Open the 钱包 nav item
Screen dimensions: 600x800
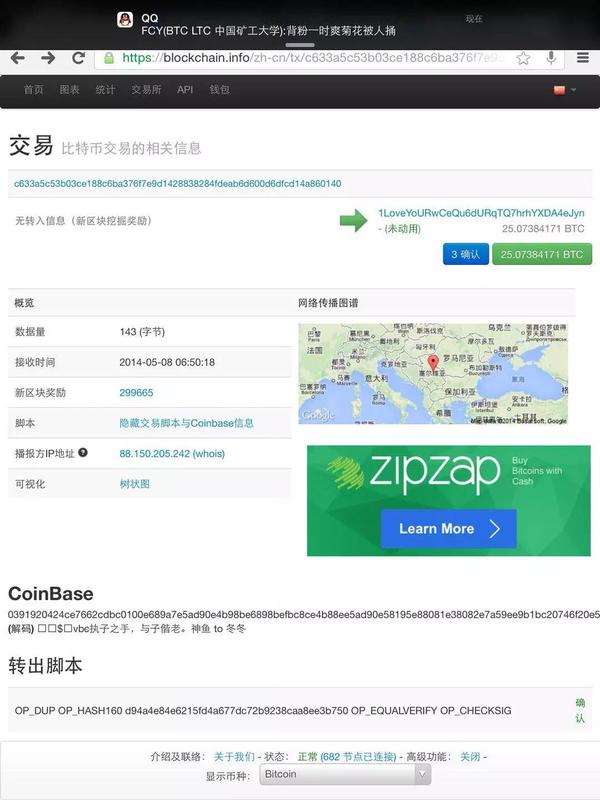click(x=219, y=90)
